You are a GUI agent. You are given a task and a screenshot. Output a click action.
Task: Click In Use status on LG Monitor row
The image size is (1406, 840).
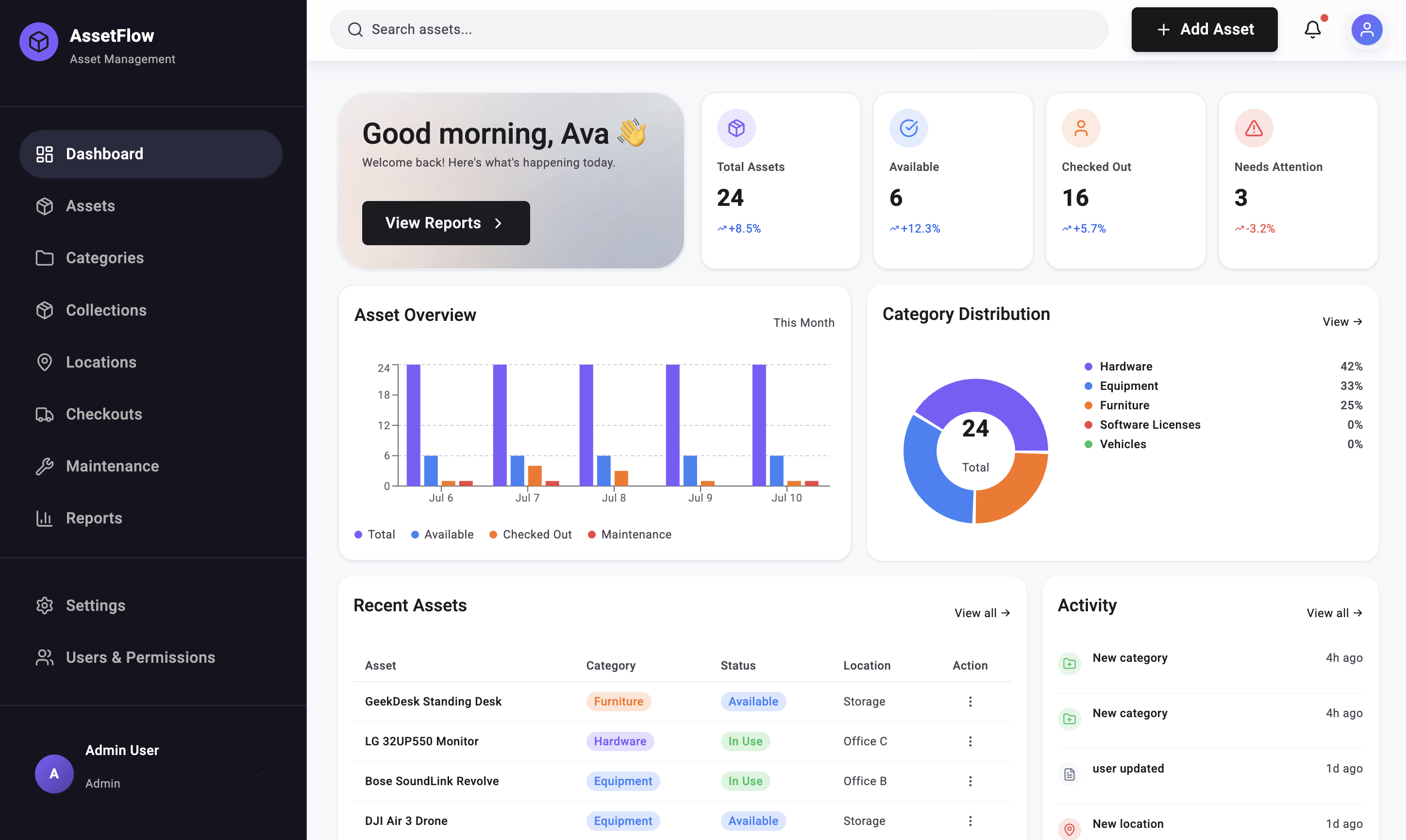pyautogui.click(x=745, y=741)
